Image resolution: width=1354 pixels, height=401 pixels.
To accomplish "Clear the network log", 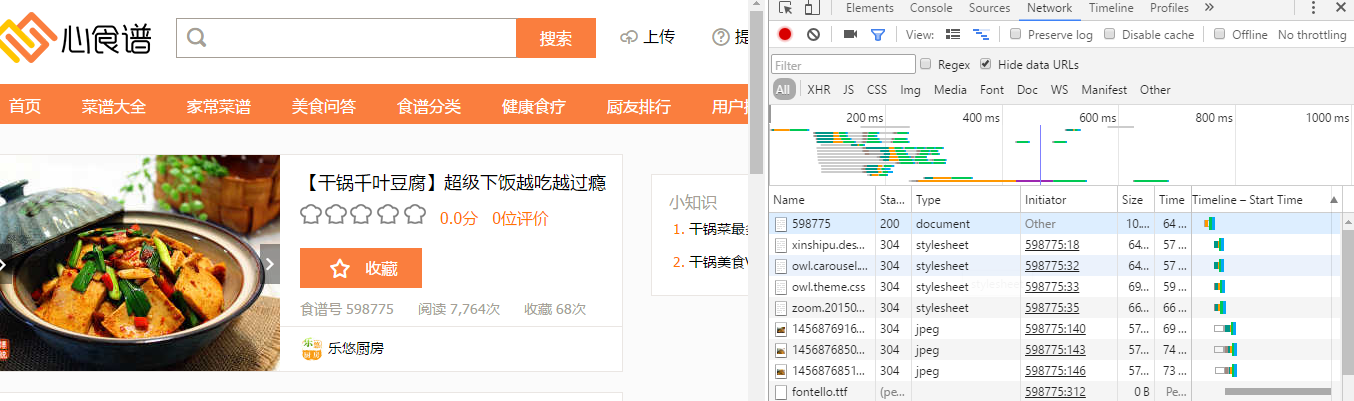I will click(814, 34).
